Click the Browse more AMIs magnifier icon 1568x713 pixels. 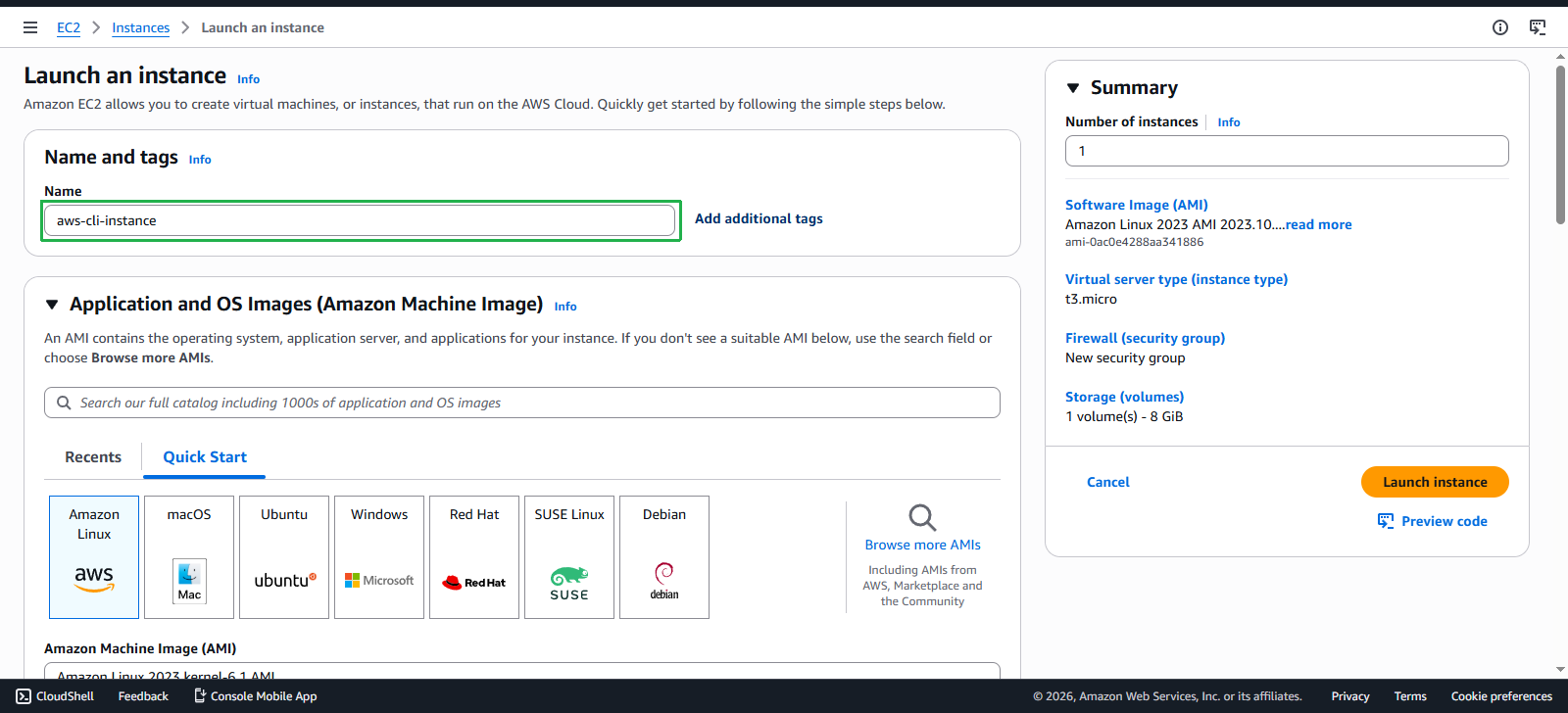point(922,517)
